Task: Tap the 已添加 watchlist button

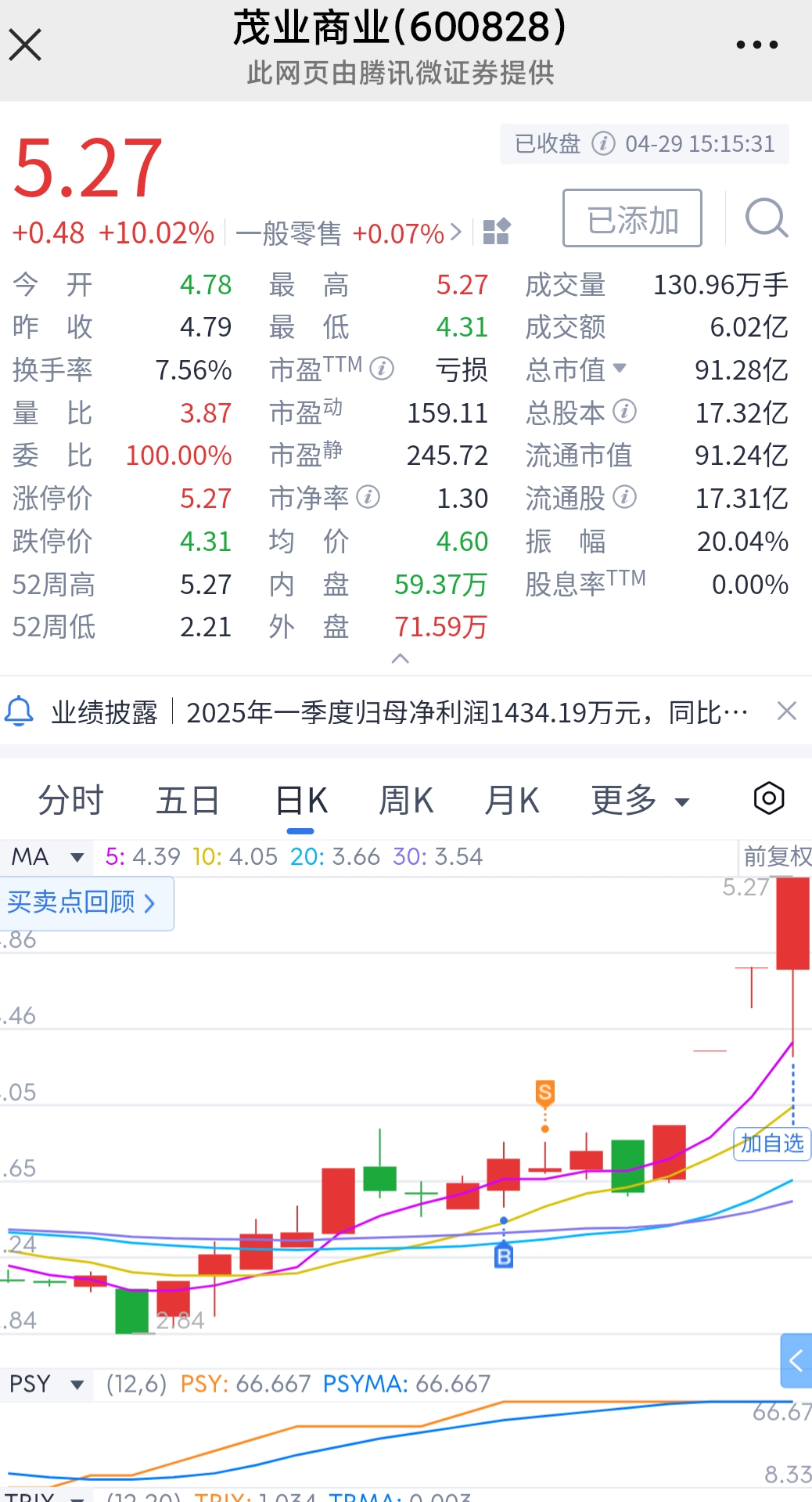Action: point(632,218)
